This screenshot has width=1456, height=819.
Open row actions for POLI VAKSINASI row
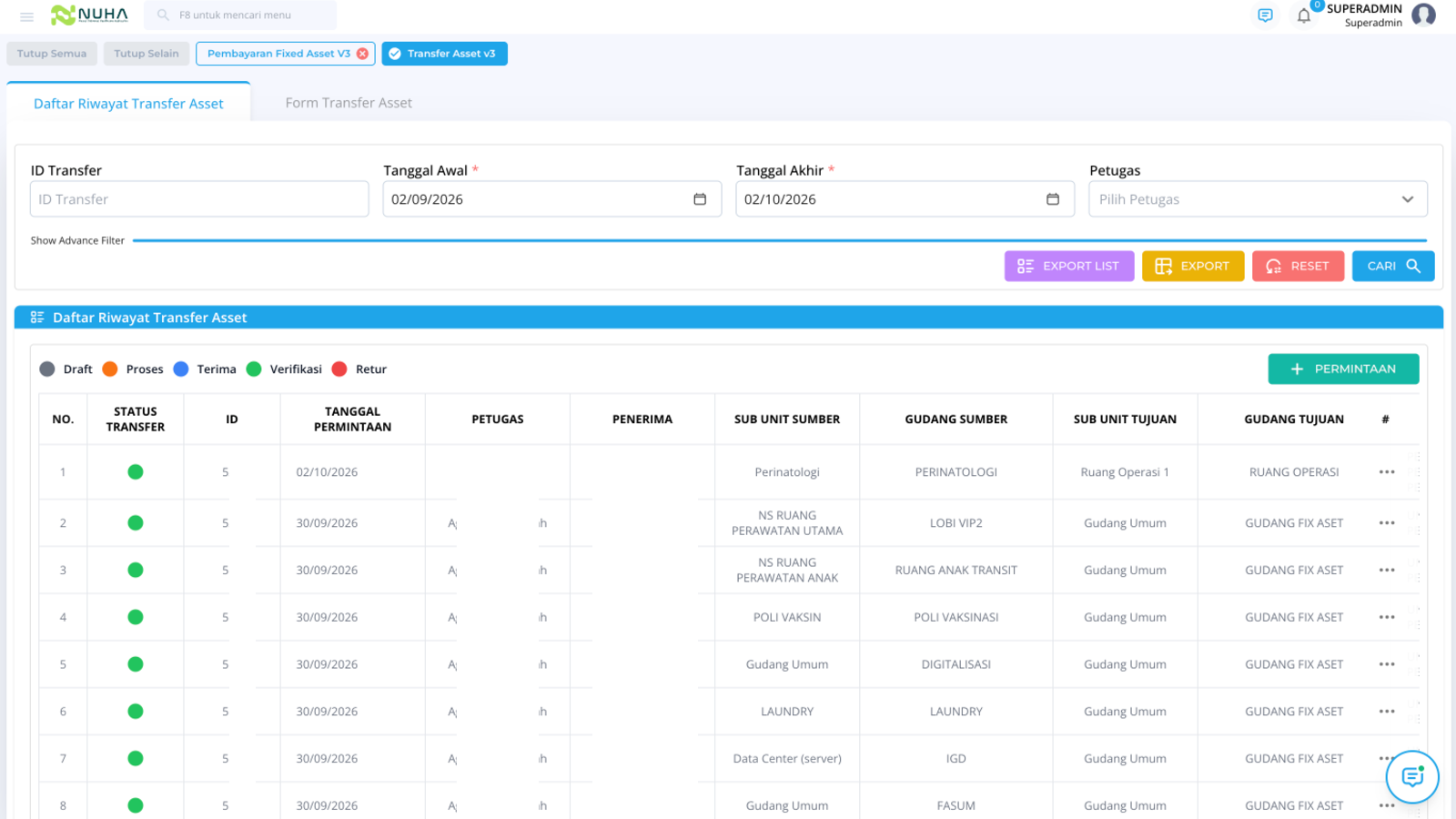tap(1387, 617)
